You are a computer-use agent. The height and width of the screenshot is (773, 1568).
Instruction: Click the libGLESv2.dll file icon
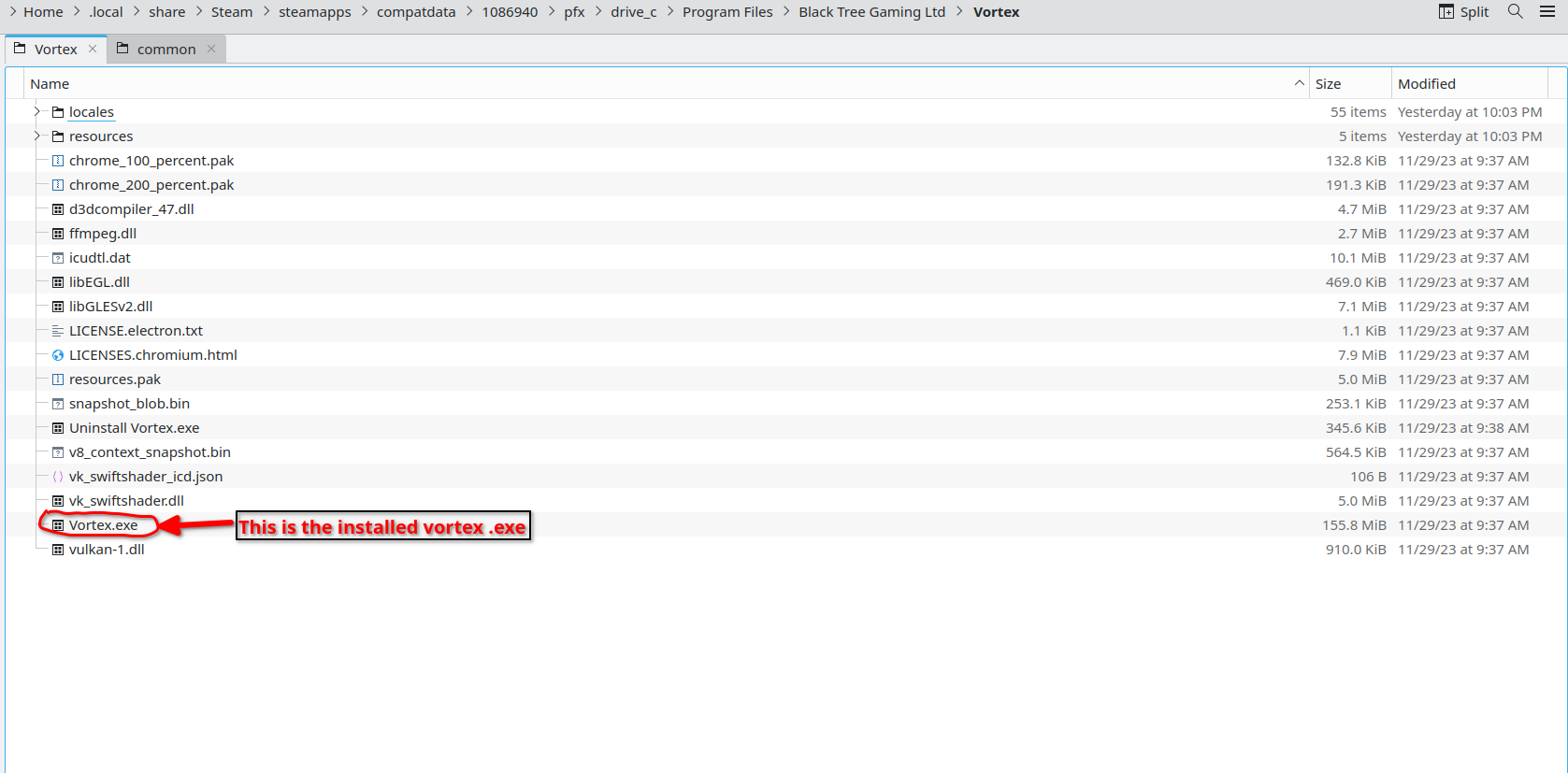[58, 307]
